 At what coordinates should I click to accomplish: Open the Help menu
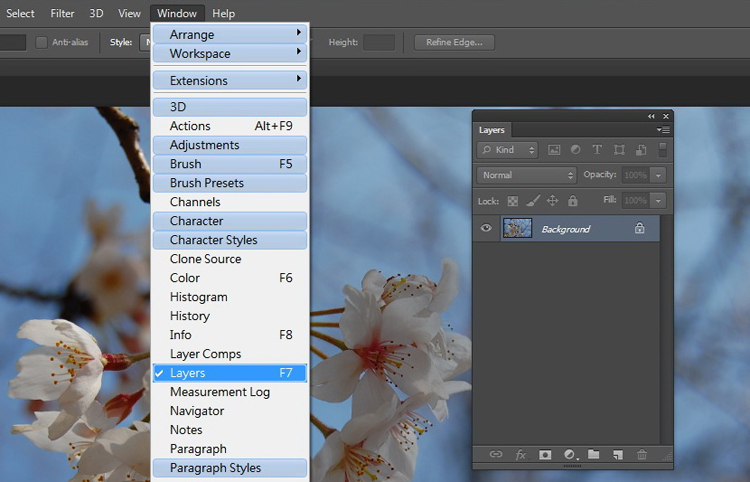pos(223,13)
